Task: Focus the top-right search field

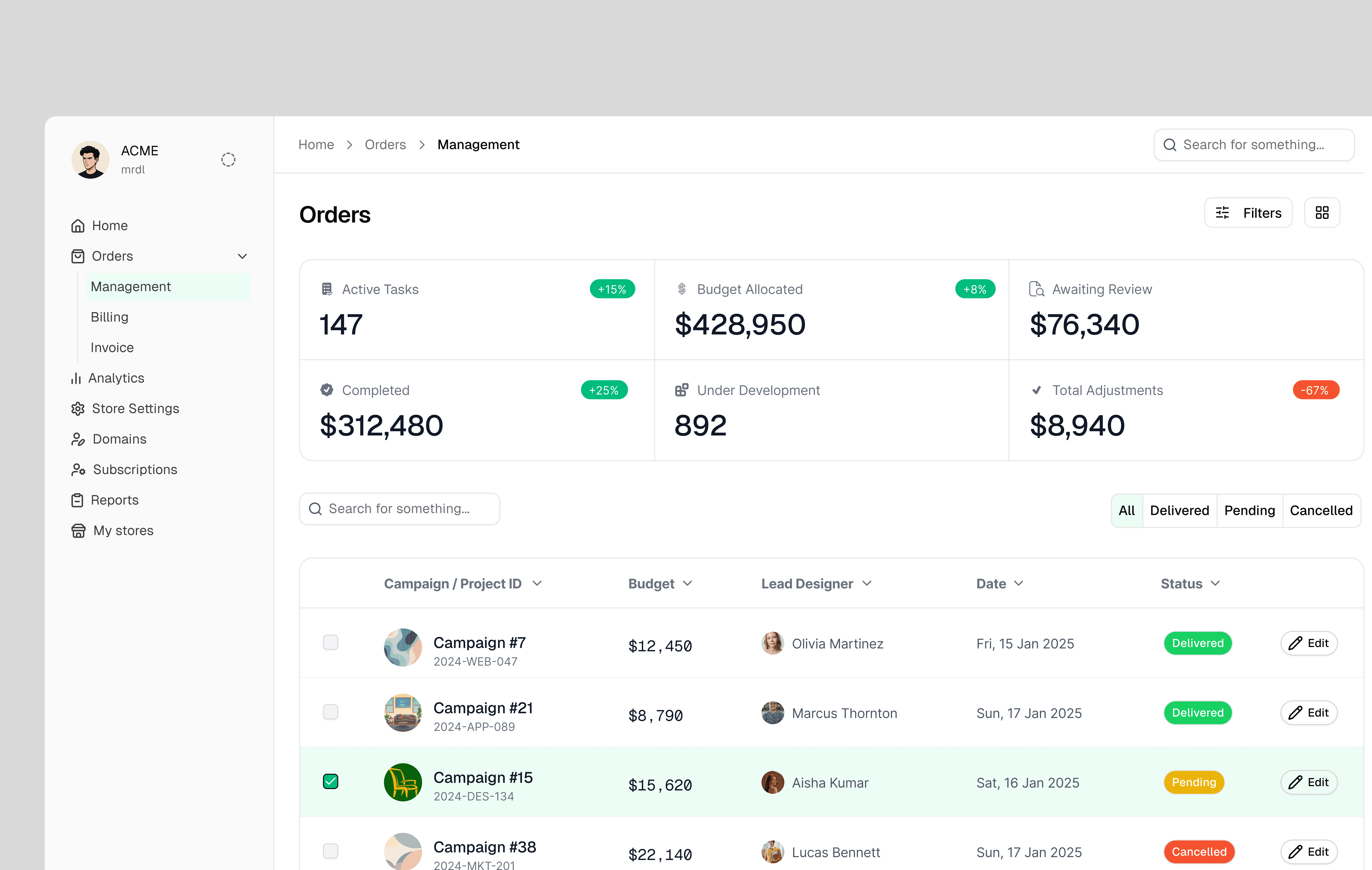Action: (x=1254, y=145)
